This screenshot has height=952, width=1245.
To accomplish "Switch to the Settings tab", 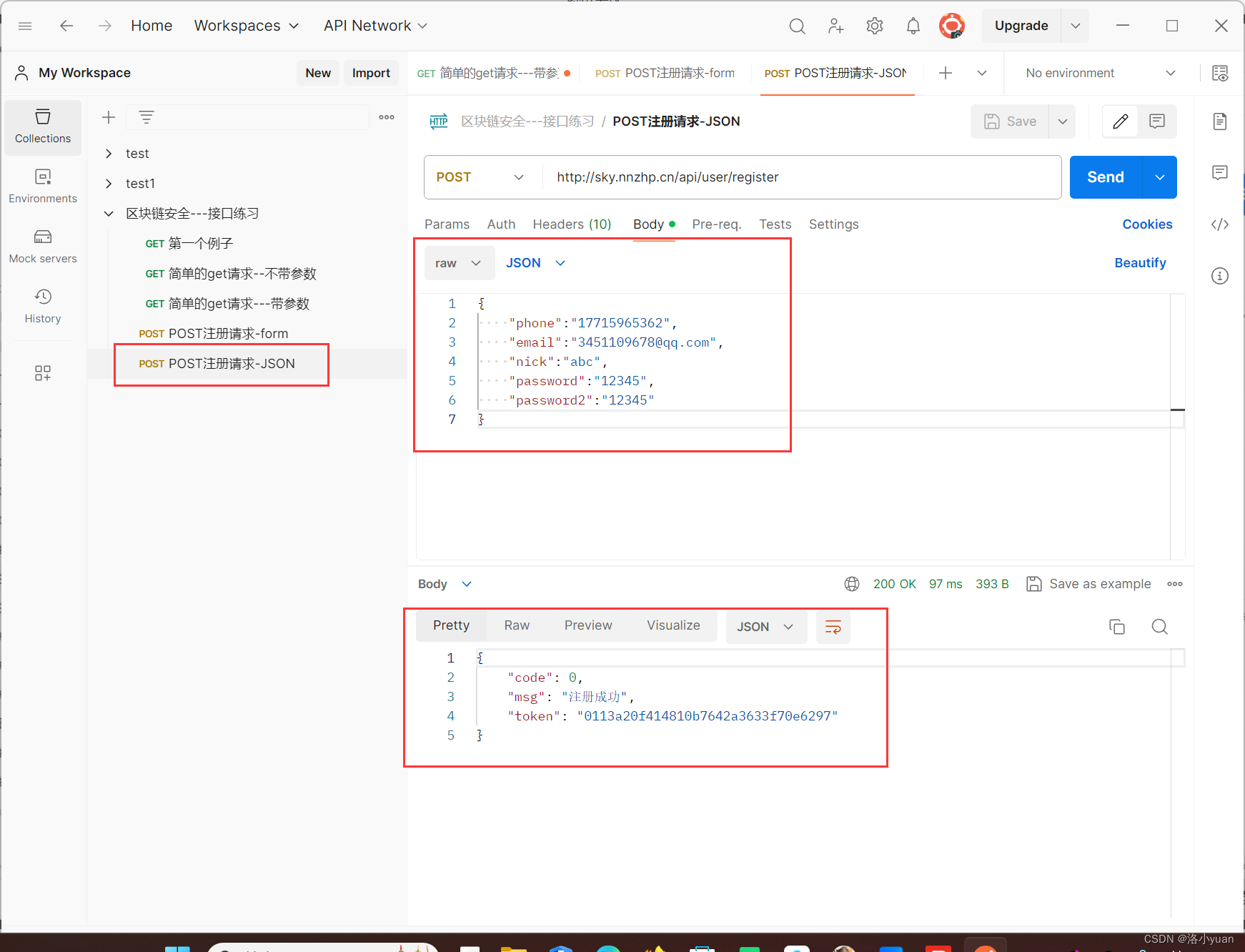I will point(833,224).
